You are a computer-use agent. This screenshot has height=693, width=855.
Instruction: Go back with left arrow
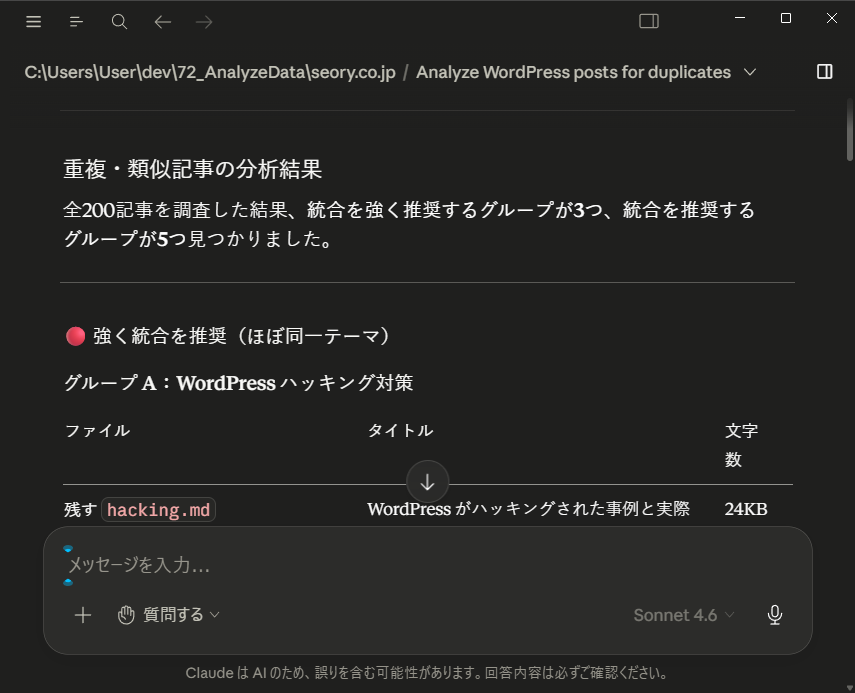[162, 22]
